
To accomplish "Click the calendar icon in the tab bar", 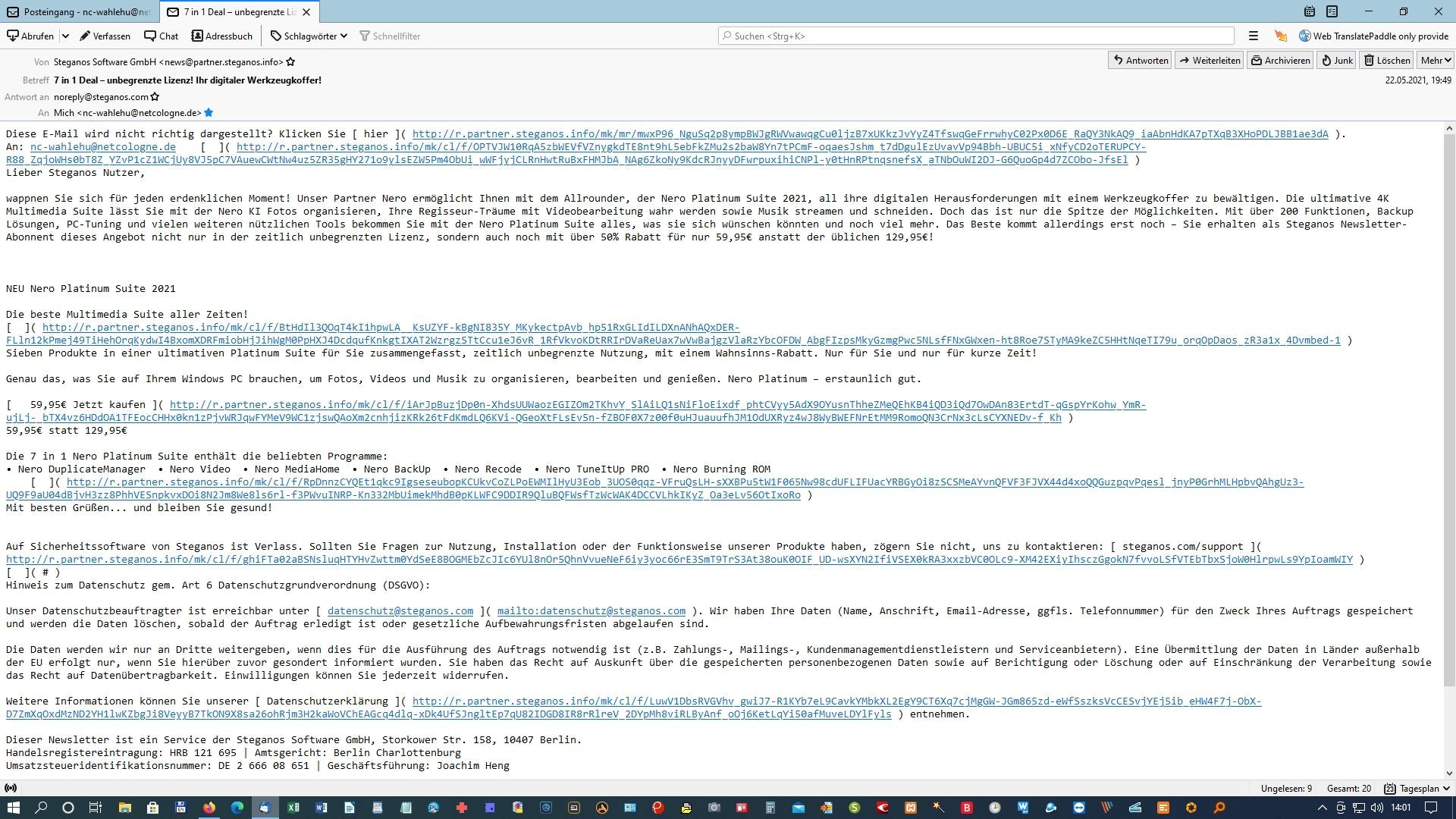I will tap(1310, 11).
